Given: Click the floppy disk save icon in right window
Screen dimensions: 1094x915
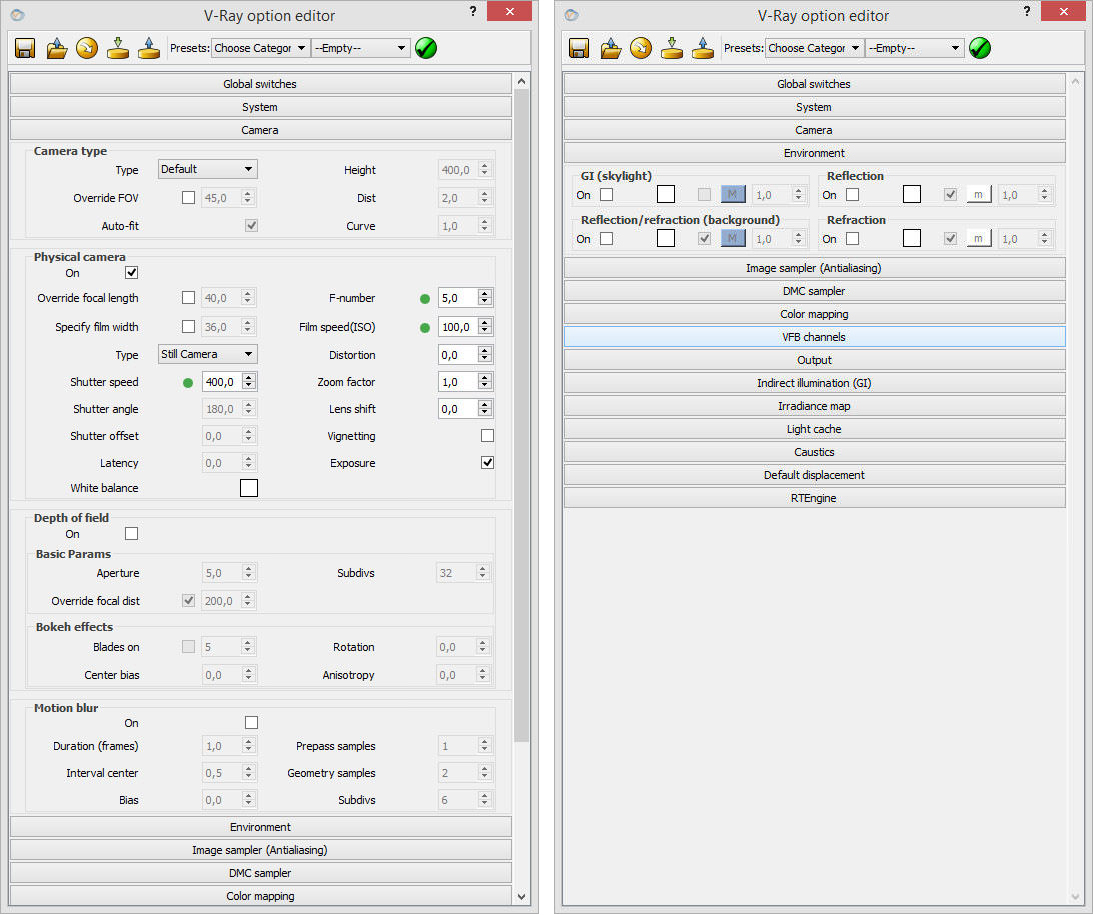Looking at the screenshot, I should tap(579, 48).
